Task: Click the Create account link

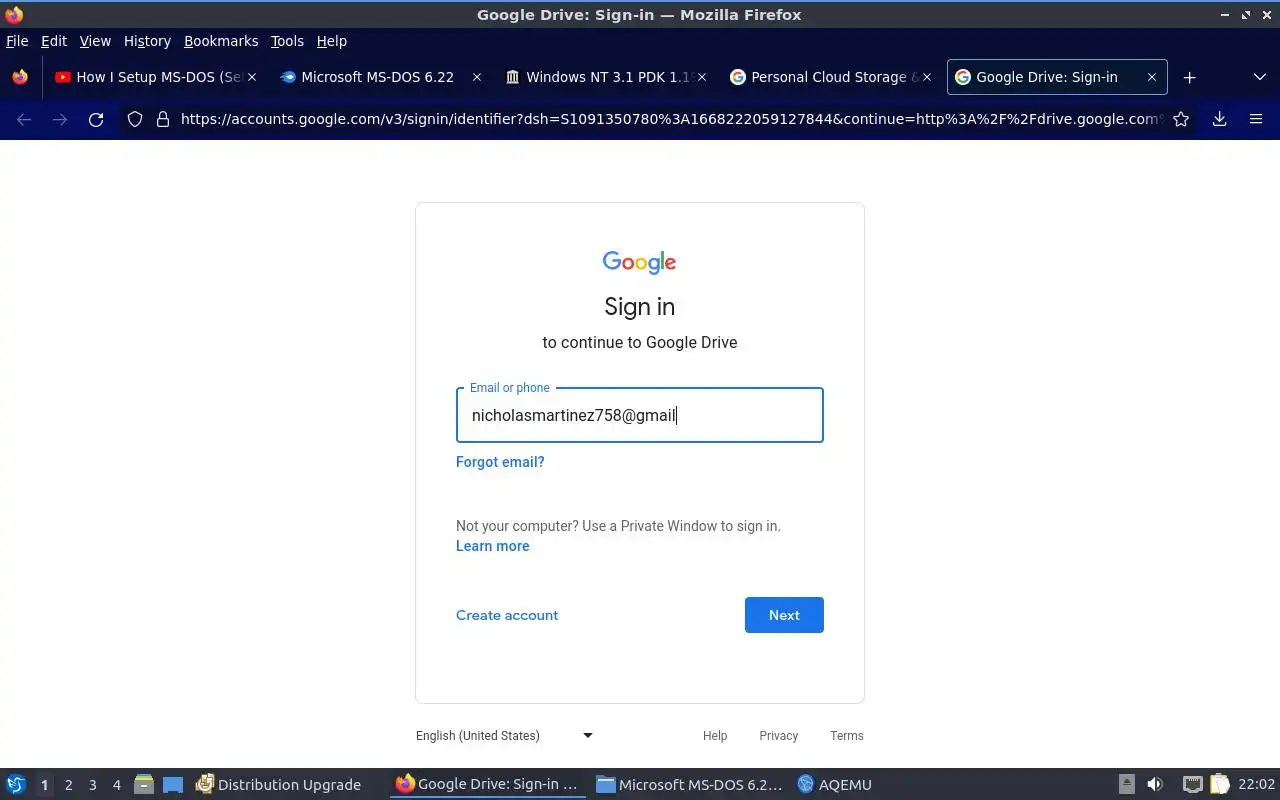Action: tap(507, 615)
